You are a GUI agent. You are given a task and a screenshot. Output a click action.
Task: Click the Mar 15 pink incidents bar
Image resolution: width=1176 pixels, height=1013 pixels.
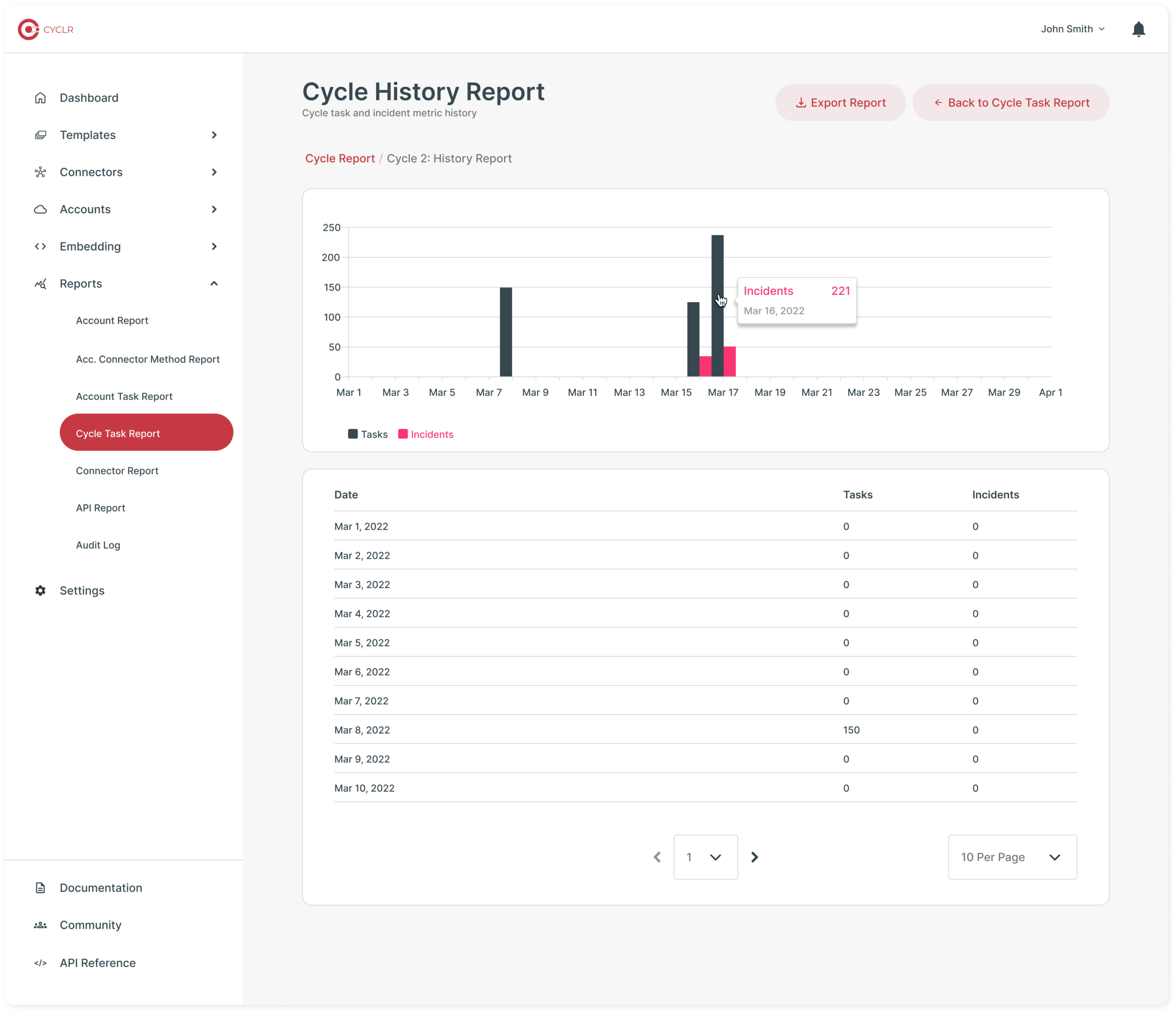click(706, 367)
